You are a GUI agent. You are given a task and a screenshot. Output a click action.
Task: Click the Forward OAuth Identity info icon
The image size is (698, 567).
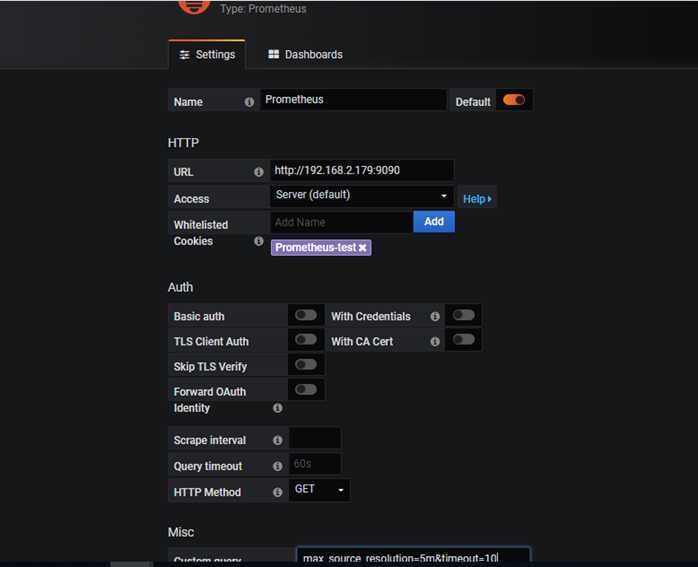pos(278,408)
